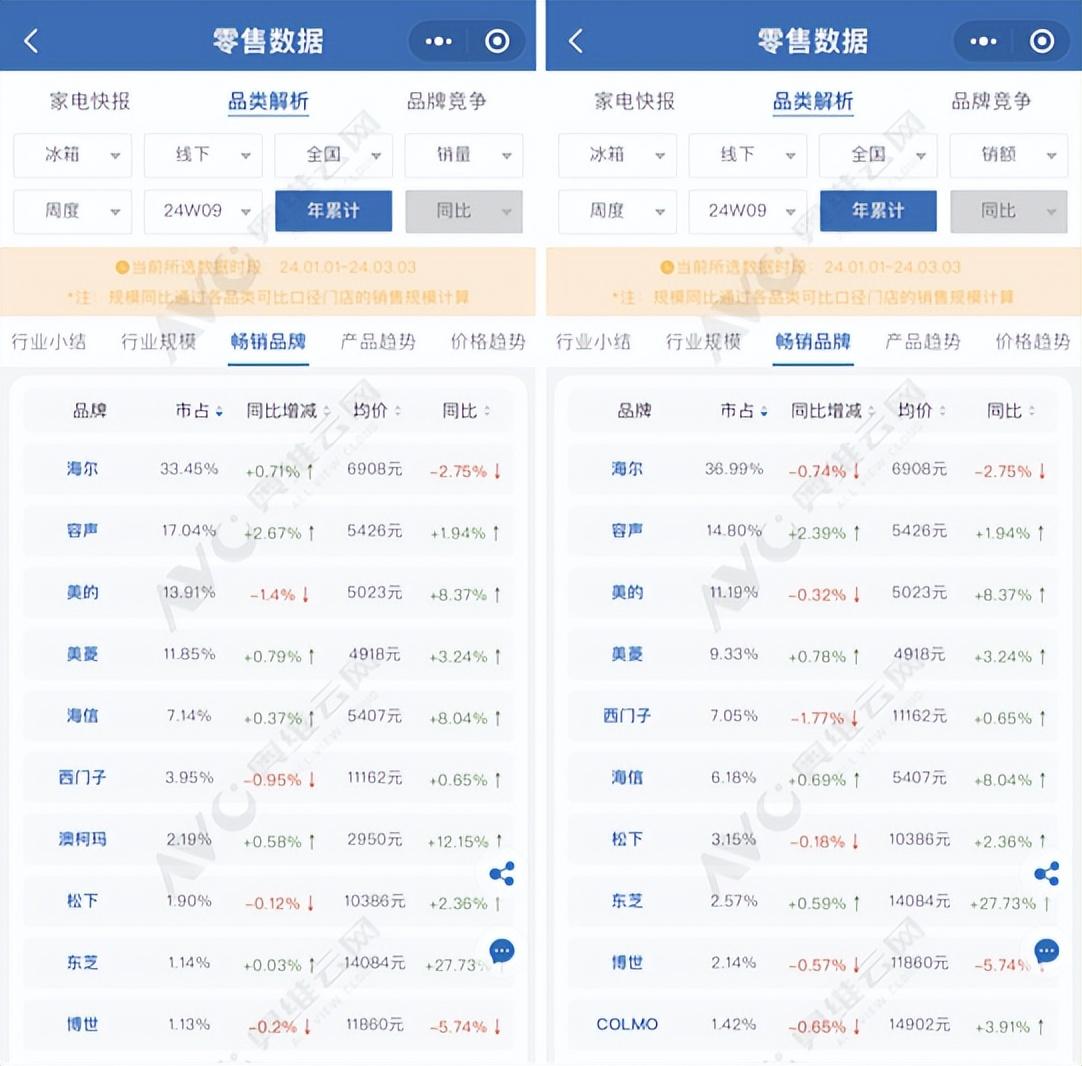Viewport: 1082px width, 1066px height.
Task: Open the COLMO brand link
Action: 627,1025
